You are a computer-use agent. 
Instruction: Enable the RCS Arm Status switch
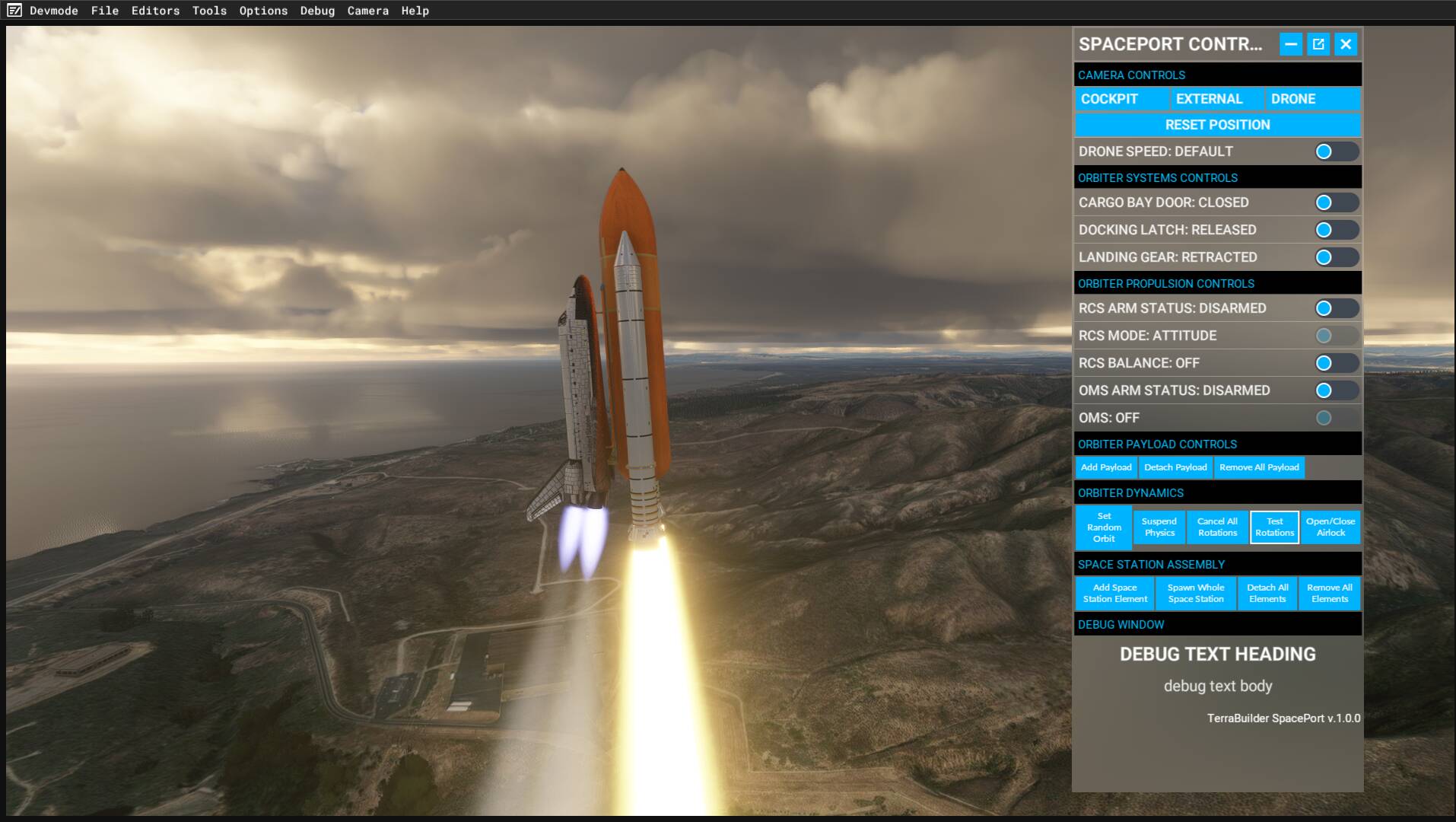tap(1337, 308)
